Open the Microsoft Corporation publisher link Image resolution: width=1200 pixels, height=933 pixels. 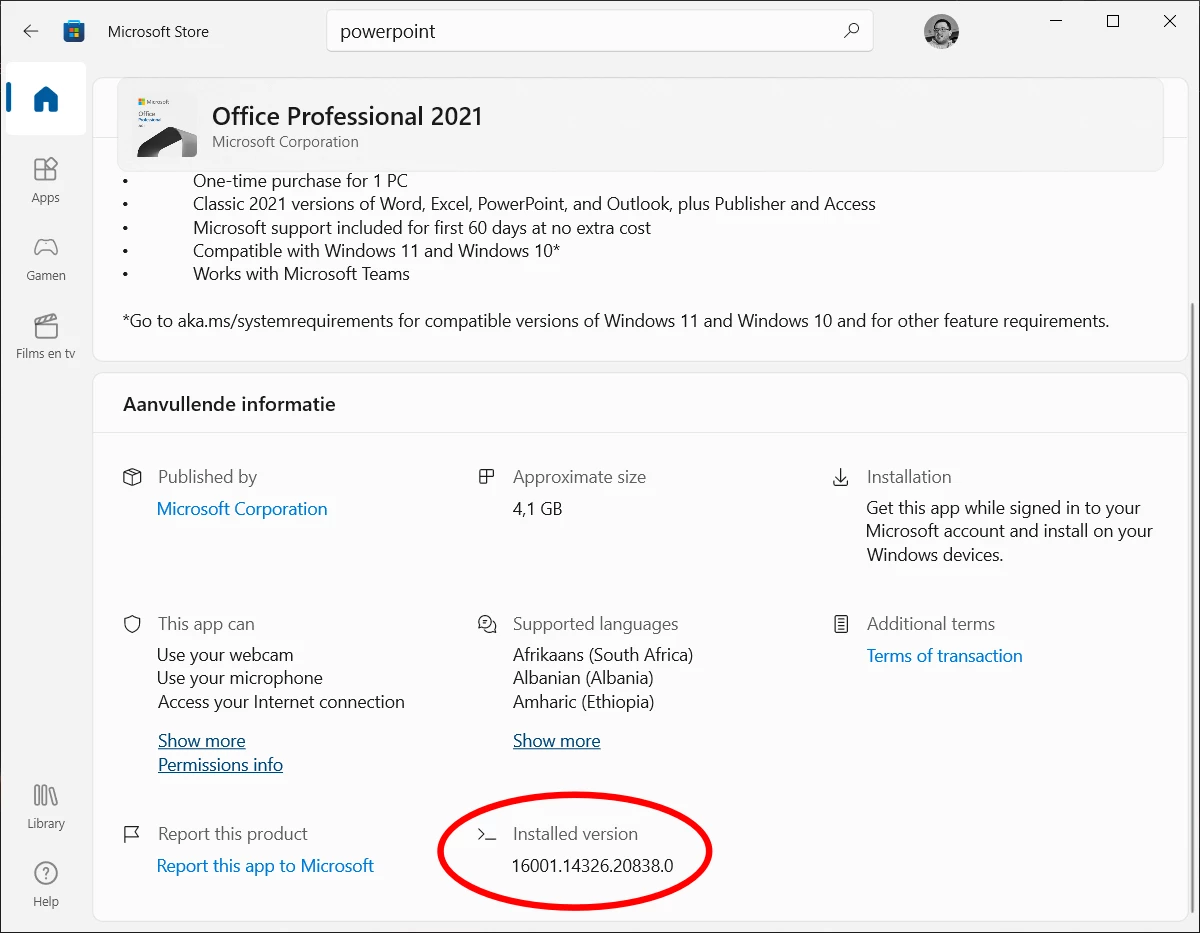242,509
